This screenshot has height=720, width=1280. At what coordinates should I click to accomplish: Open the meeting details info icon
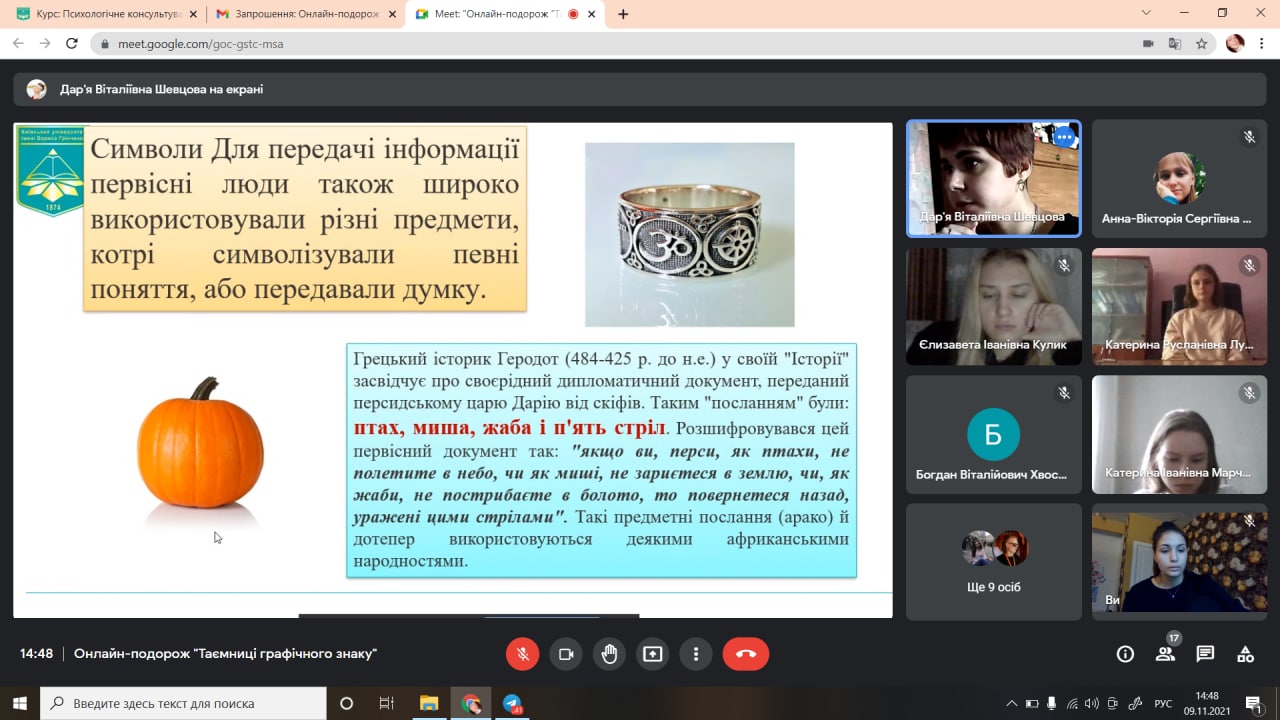[x=1125, y=654]
